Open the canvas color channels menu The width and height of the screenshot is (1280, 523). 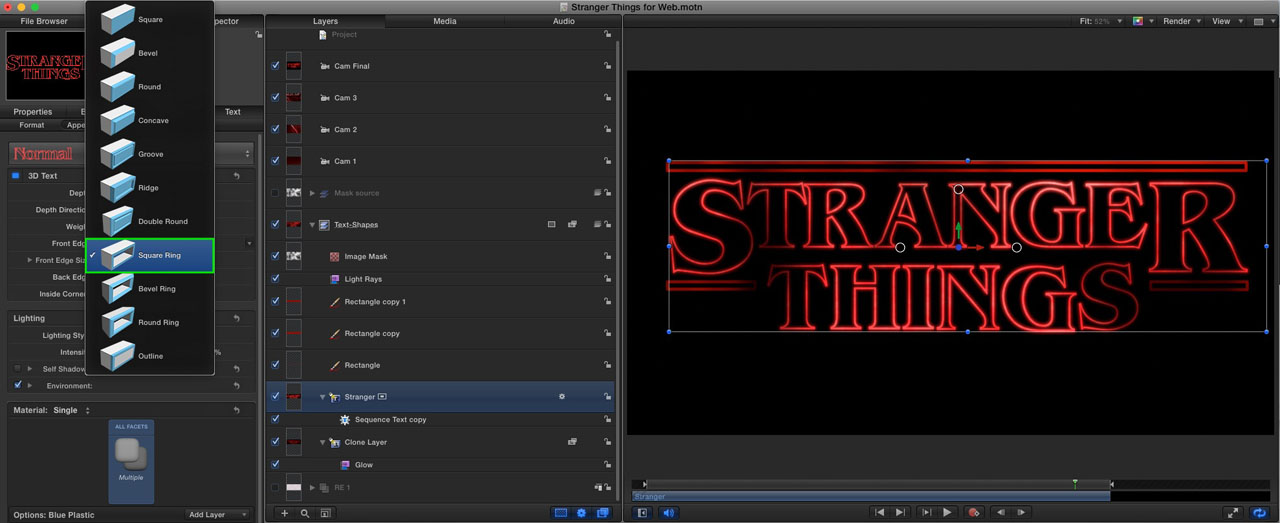1143,21
